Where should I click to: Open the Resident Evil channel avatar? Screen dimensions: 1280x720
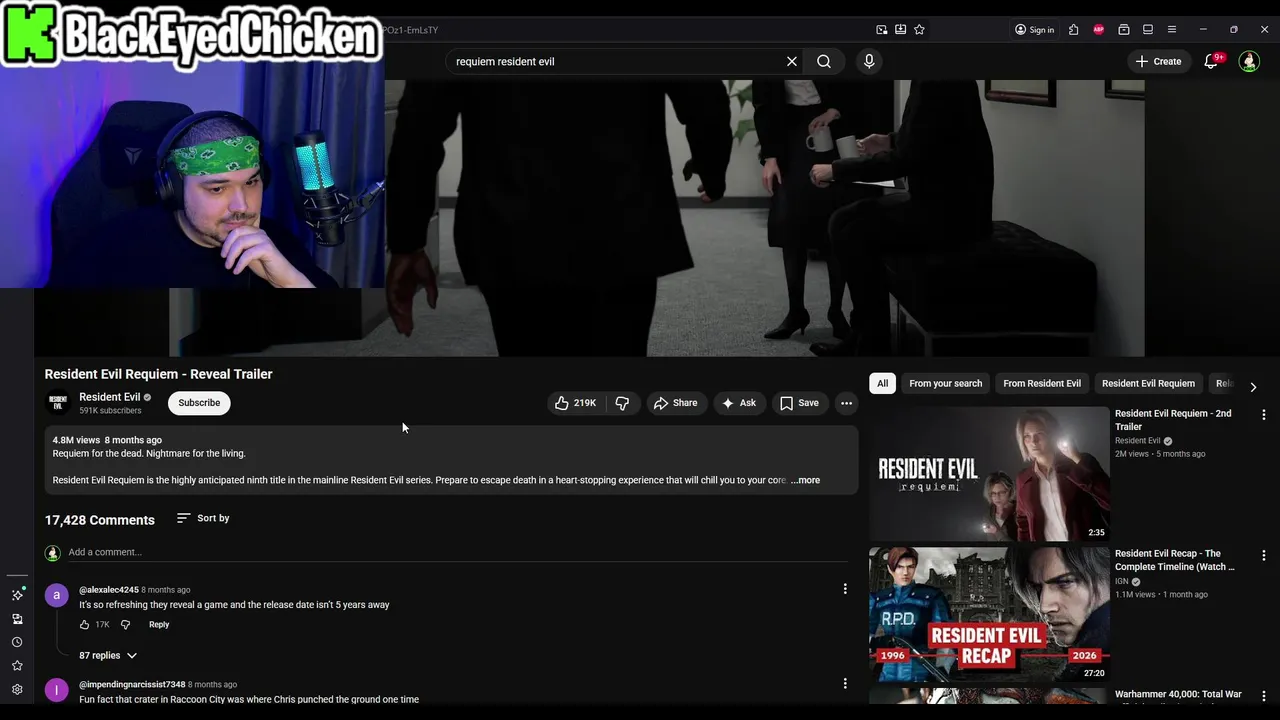(57, 402)
